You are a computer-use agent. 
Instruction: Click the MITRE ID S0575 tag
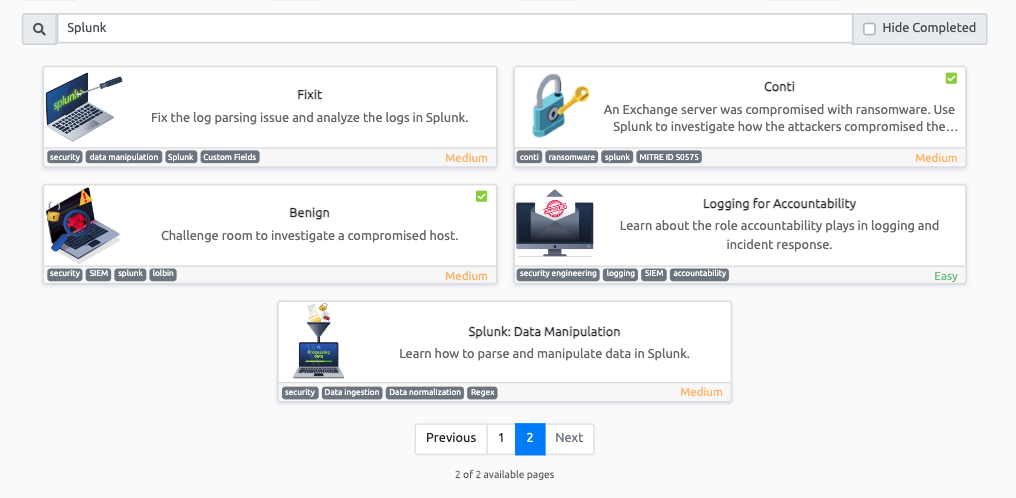[669, 157]
